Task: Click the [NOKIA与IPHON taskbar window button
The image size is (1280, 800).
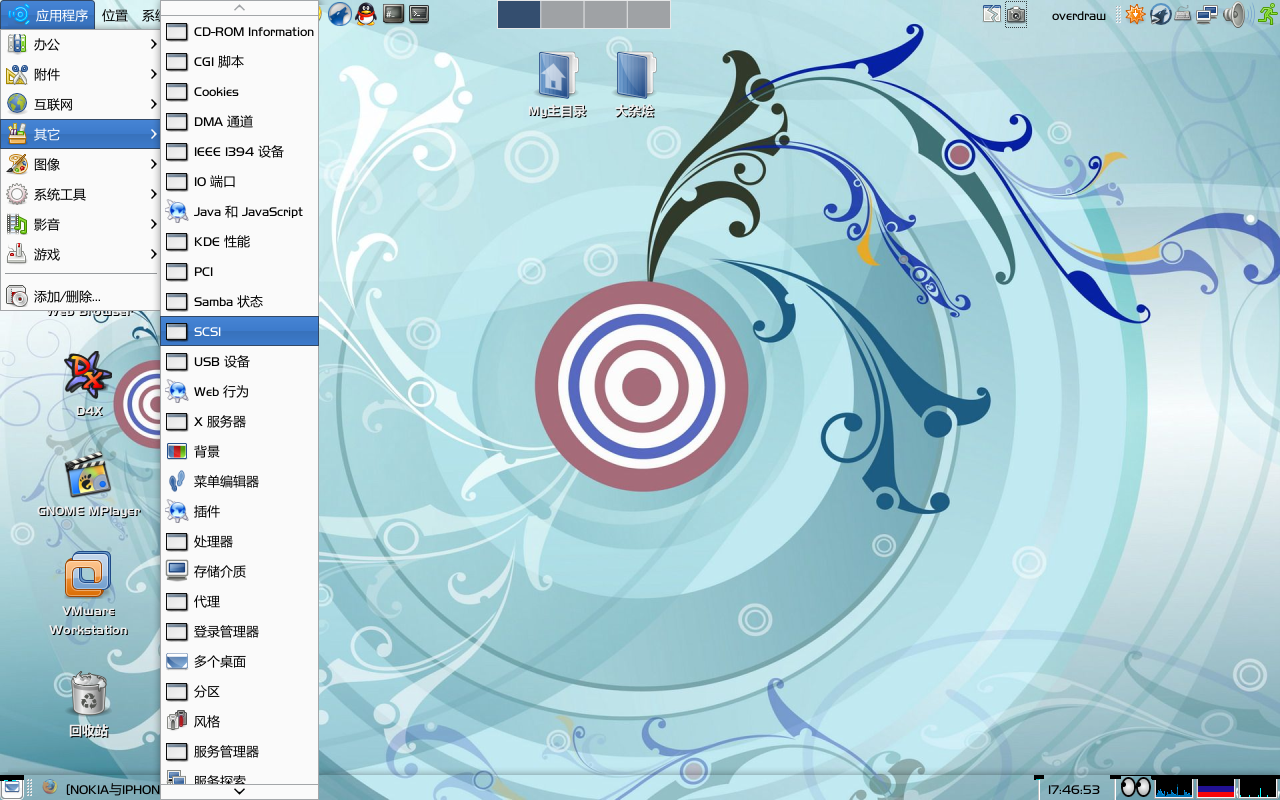Action: click(x=100, y=789)
